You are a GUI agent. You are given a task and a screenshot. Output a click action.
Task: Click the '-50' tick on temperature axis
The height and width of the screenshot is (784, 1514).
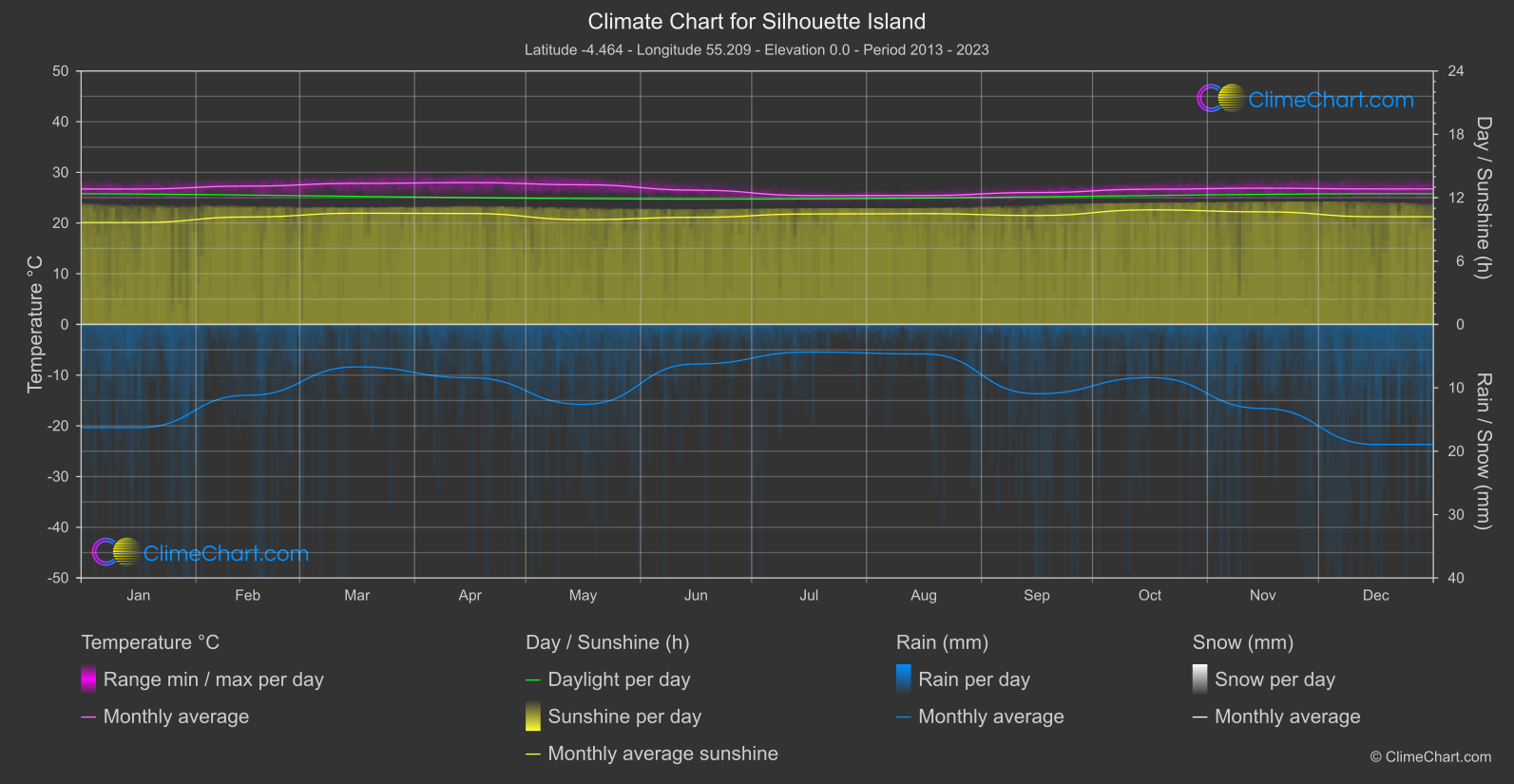coord(58,578)
